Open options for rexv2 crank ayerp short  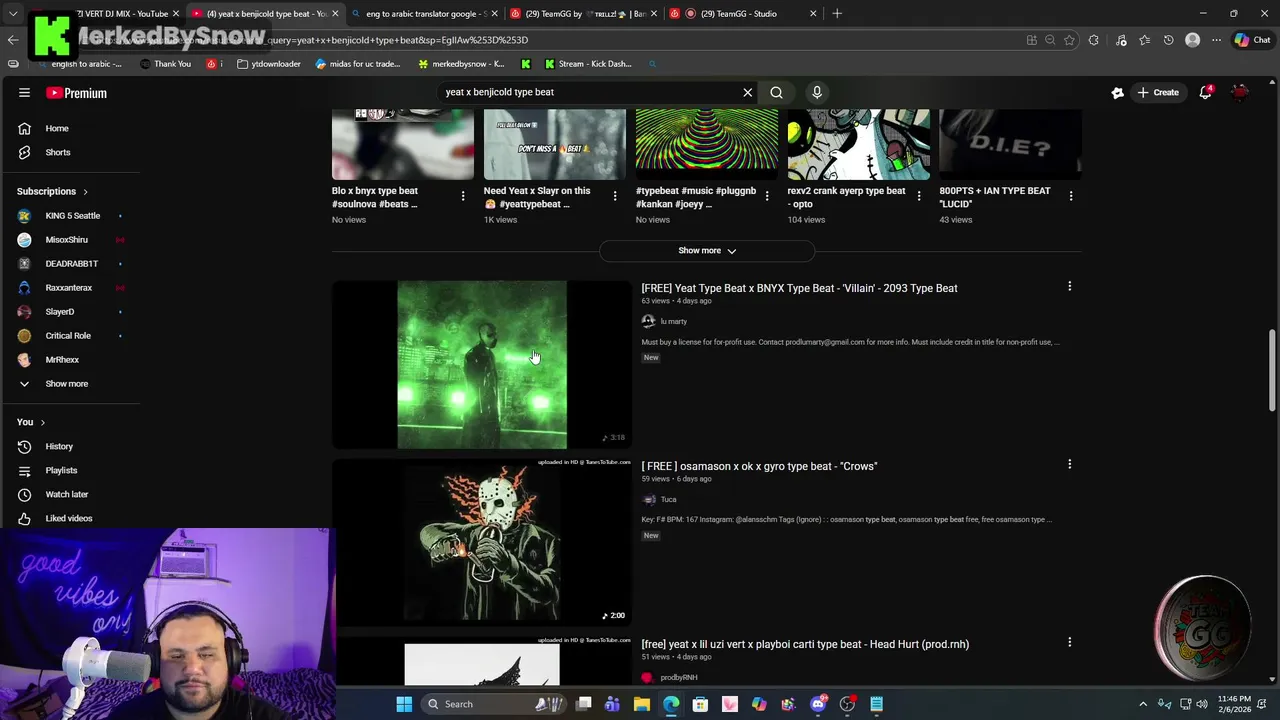pos(919,196)
